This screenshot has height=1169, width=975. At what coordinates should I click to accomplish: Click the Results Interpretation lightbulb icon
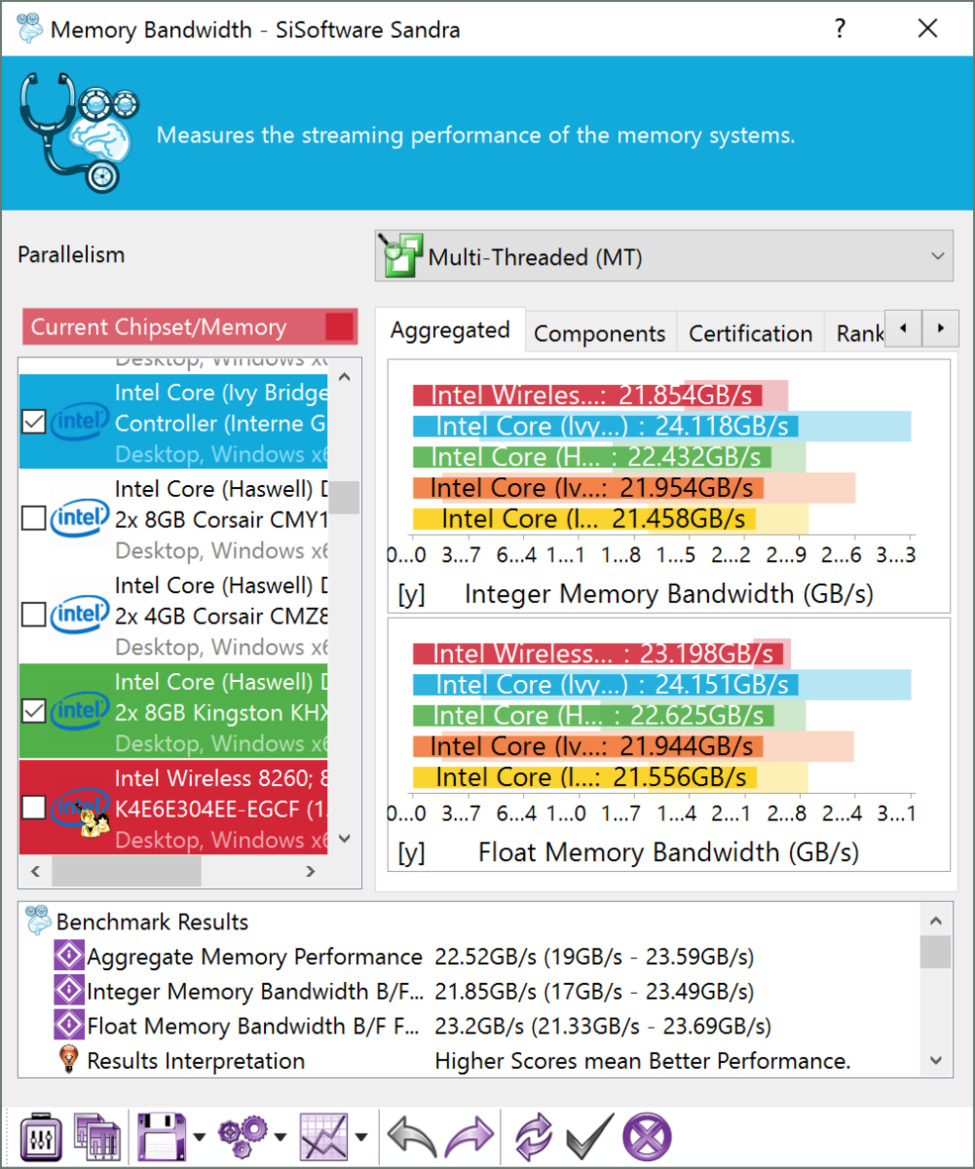[69, 1060]
